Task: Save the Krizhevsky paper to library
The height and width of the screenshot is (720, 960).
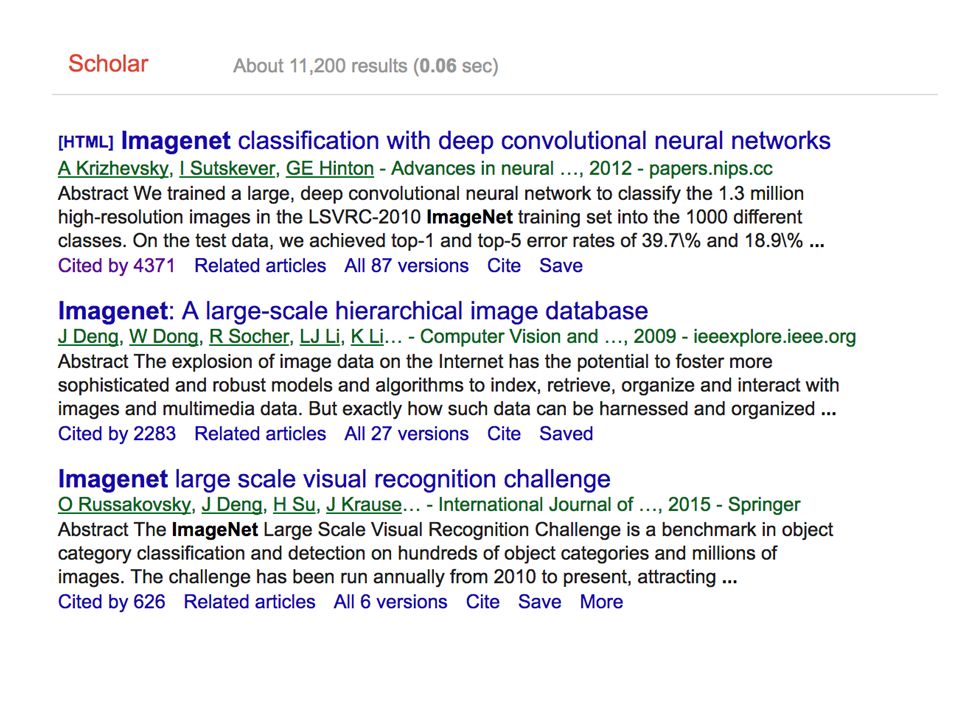Action: pyautogui.click(x=561, y=266)
